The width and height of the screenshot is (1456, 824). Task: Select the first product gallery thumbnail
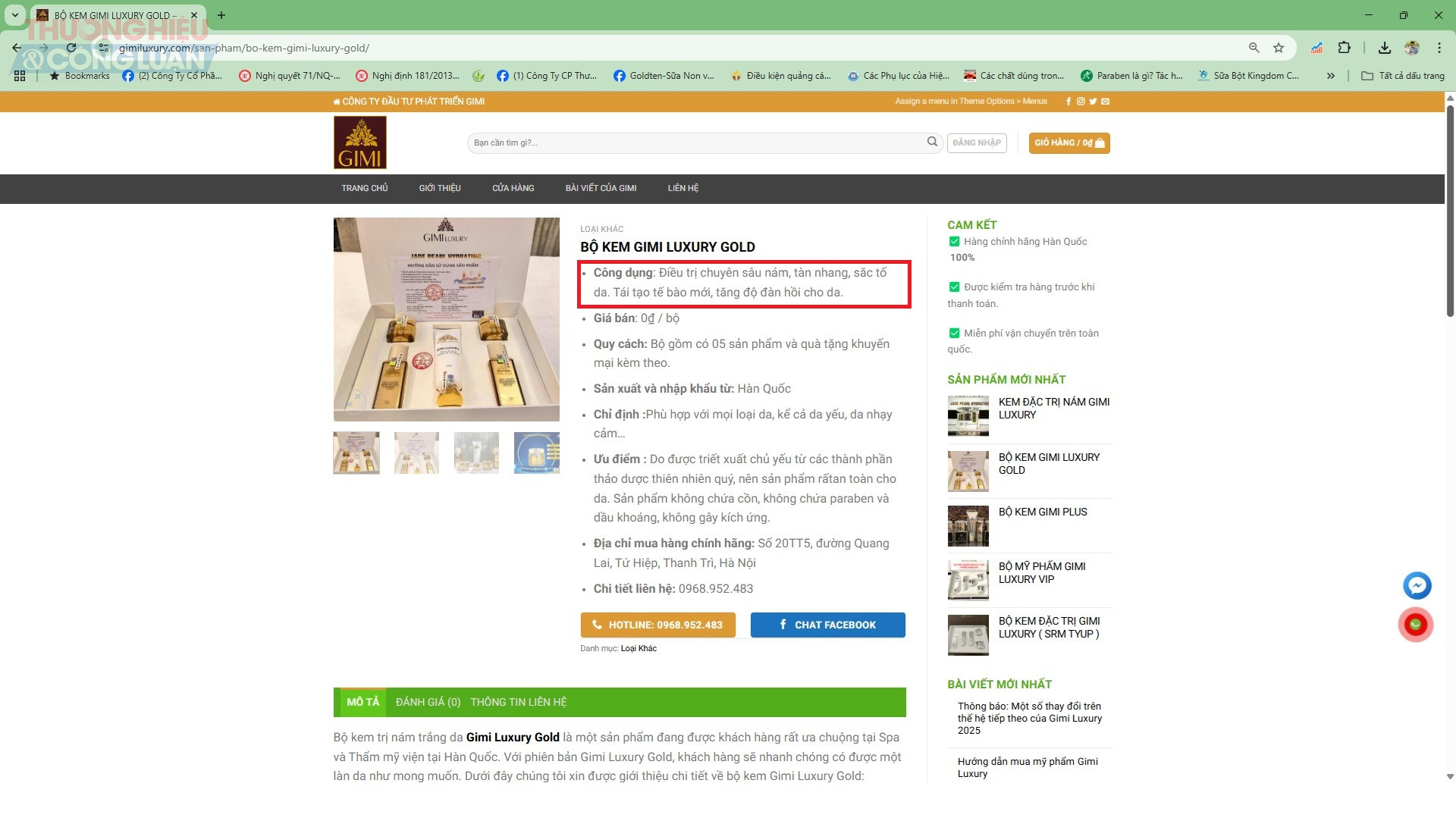pos(356,453)
